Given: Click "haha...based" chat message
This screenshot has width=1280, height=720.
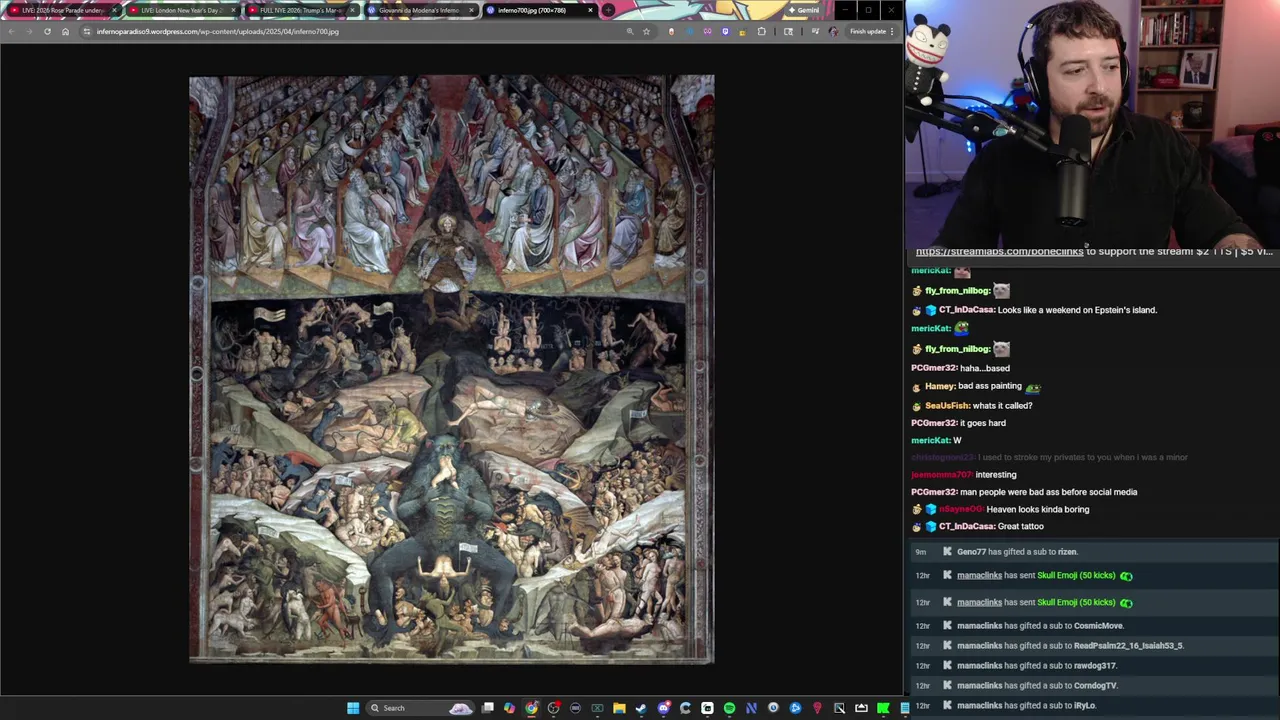Looking at the screenshot, I should tap(985, 368).
